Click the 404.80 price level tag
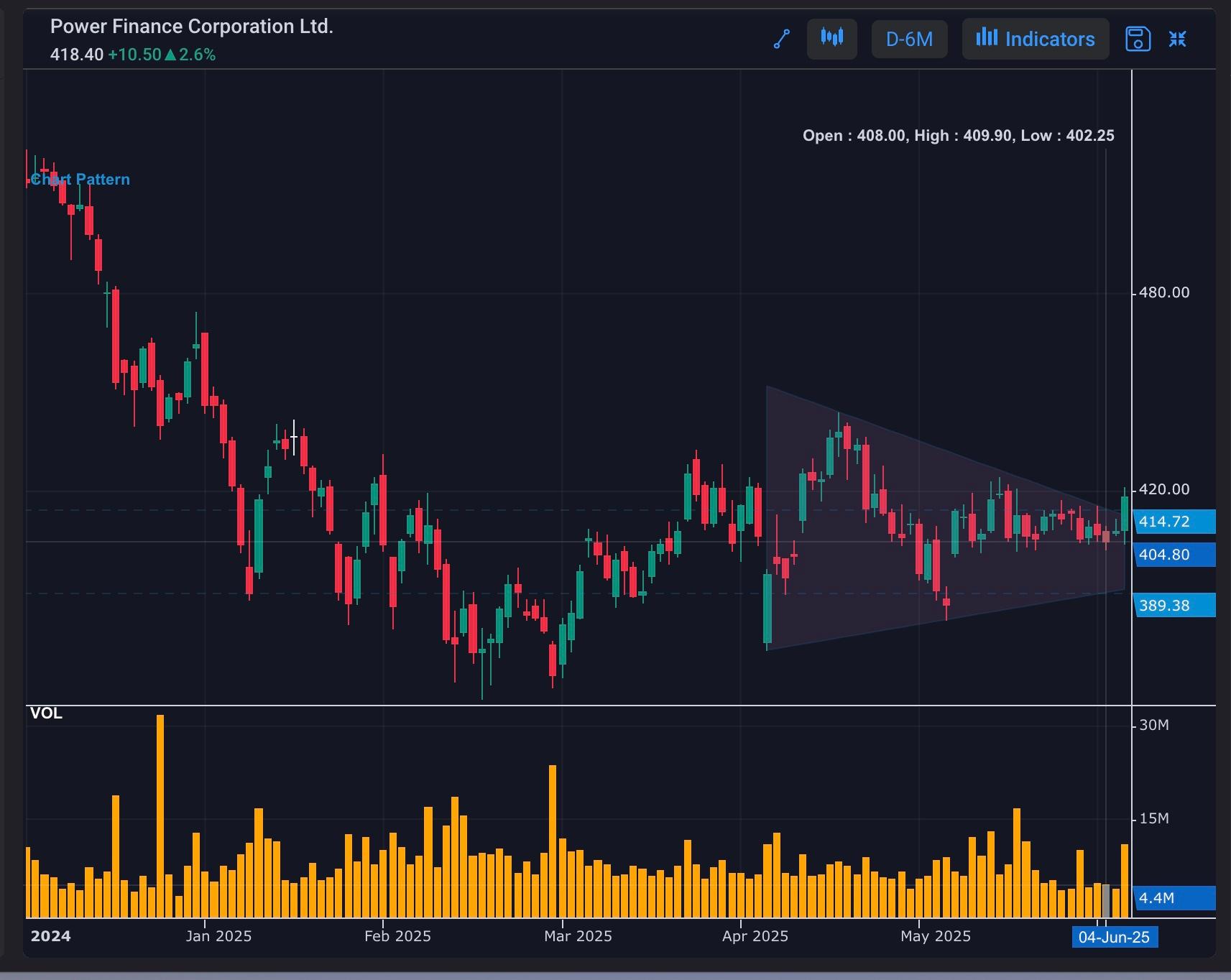Image resolution: width=1231 pixels, height=980 pixels. tap(1174, 555)
